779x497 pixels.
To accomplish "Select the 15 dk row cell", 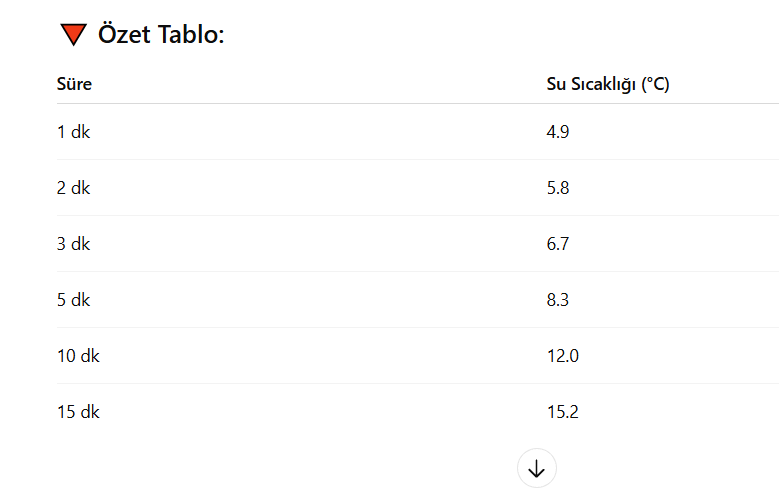I will coord(78,412).
